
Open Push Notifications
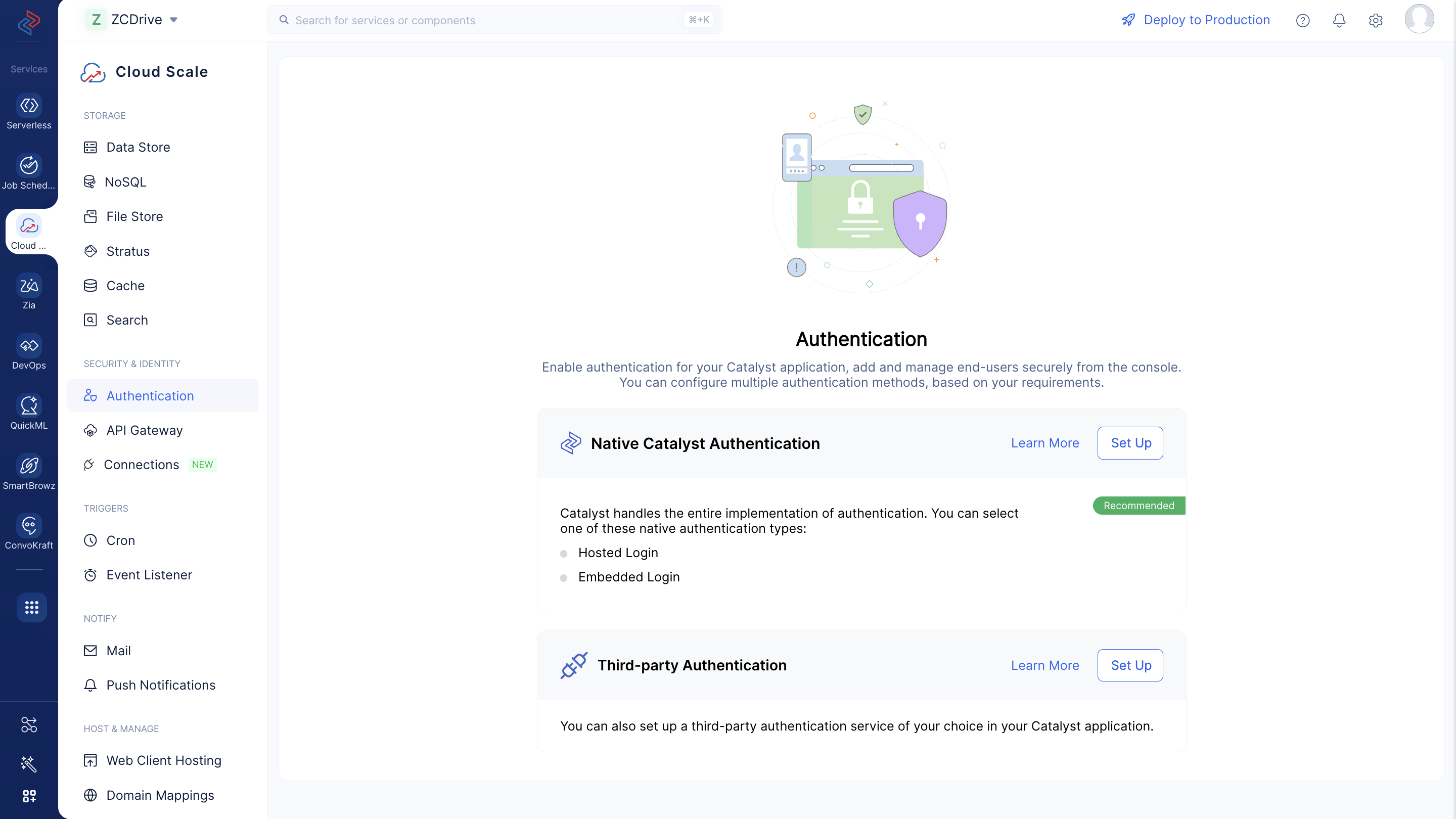coord(162,685)
